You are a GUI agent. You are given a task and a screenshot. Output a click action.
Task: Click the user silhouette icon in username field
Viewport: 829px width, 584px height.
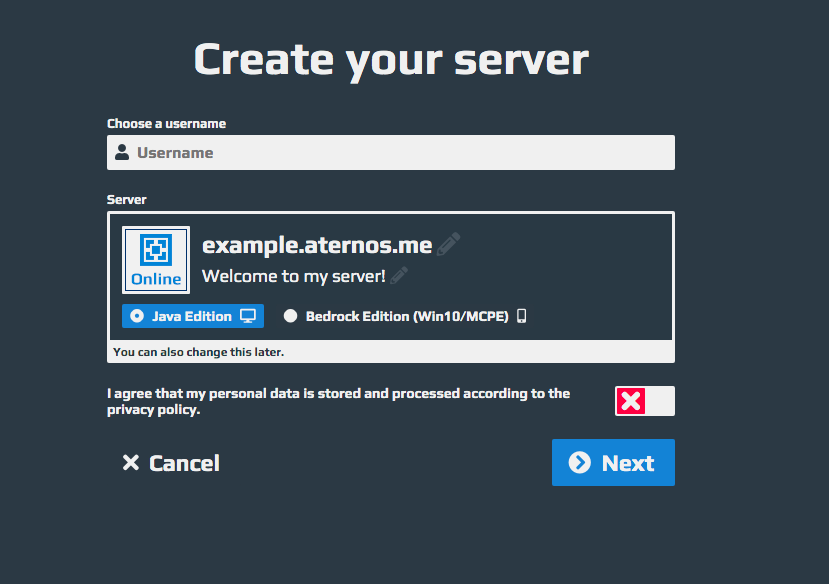pyautogui.click(x=122, y=152)
